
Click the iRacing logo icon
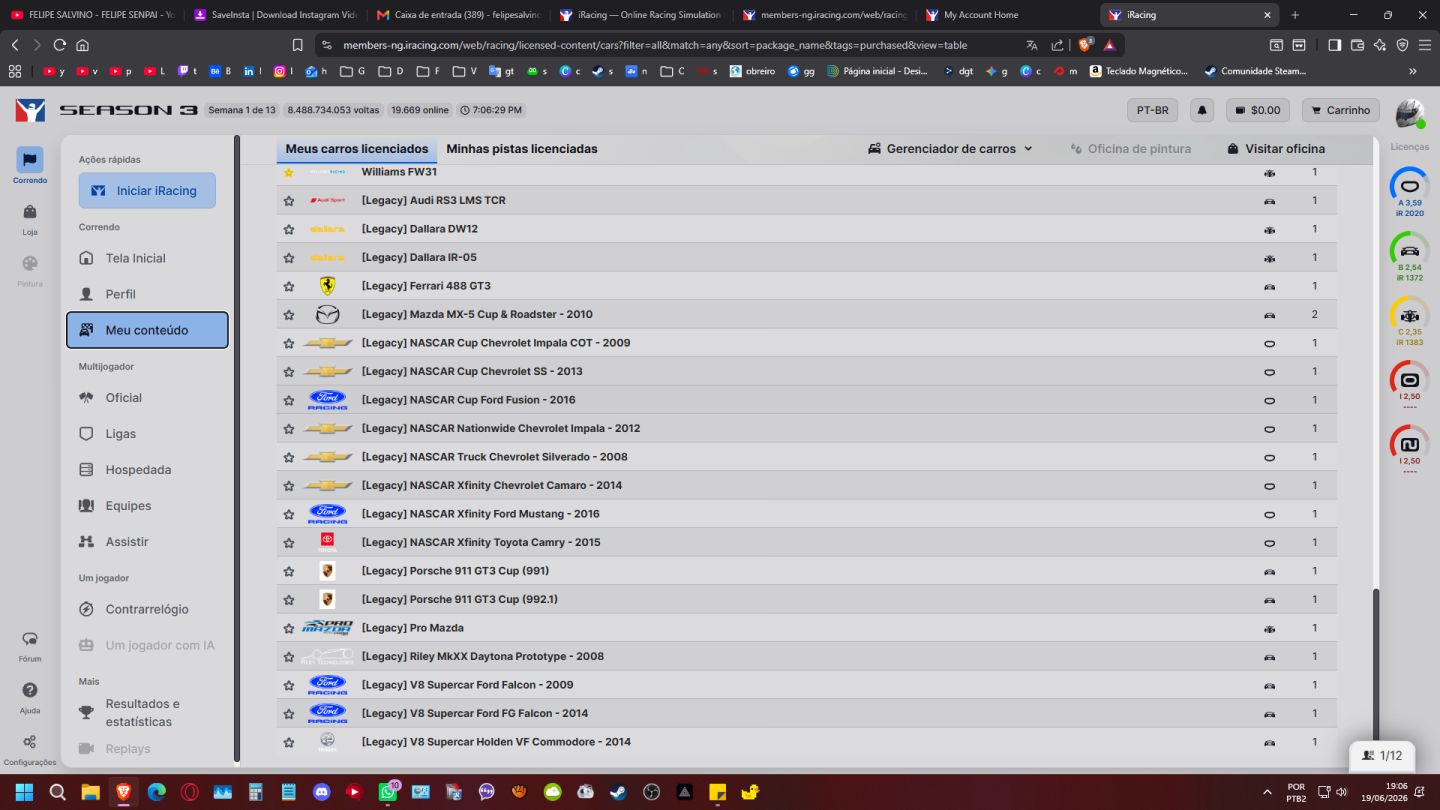coord(30,110)
